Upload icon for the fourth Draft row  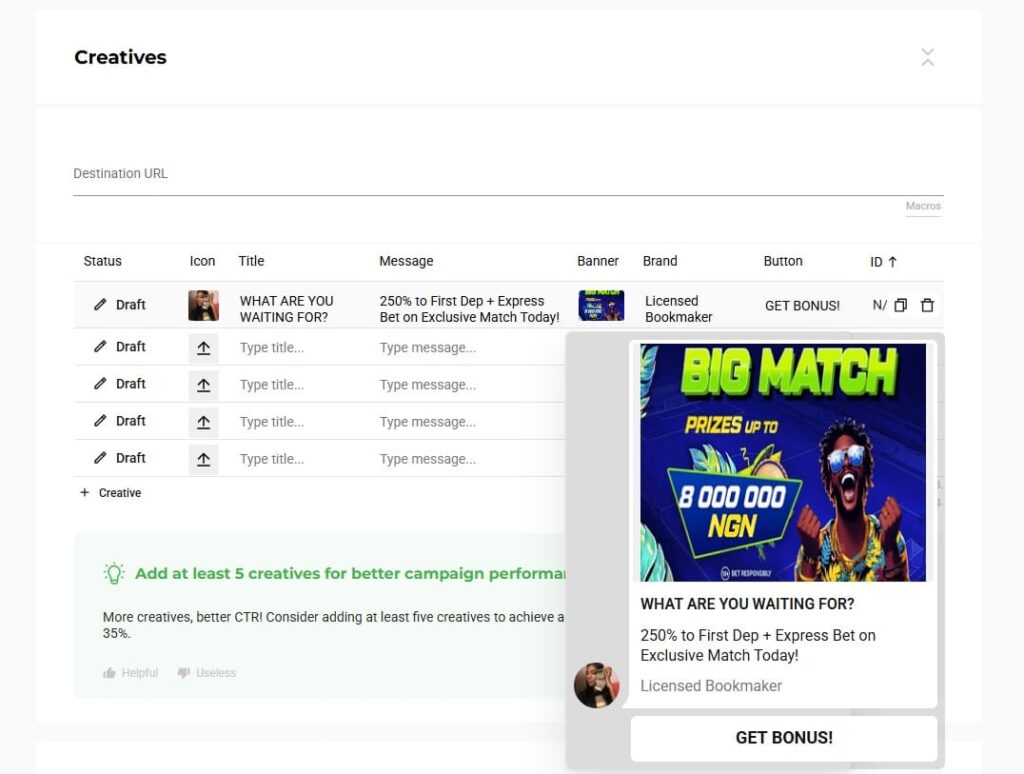[204, 422]
